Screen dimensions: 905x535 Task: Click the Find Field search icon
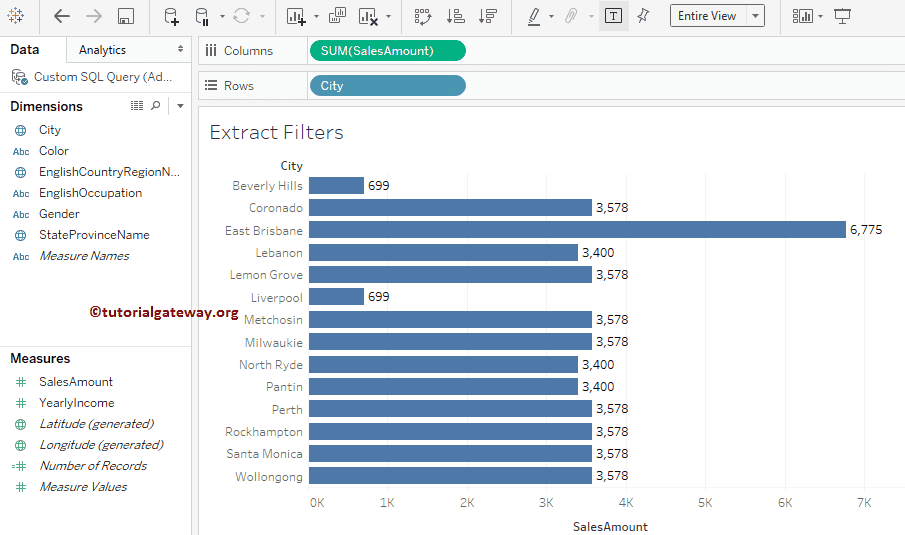tap(155, 106)
